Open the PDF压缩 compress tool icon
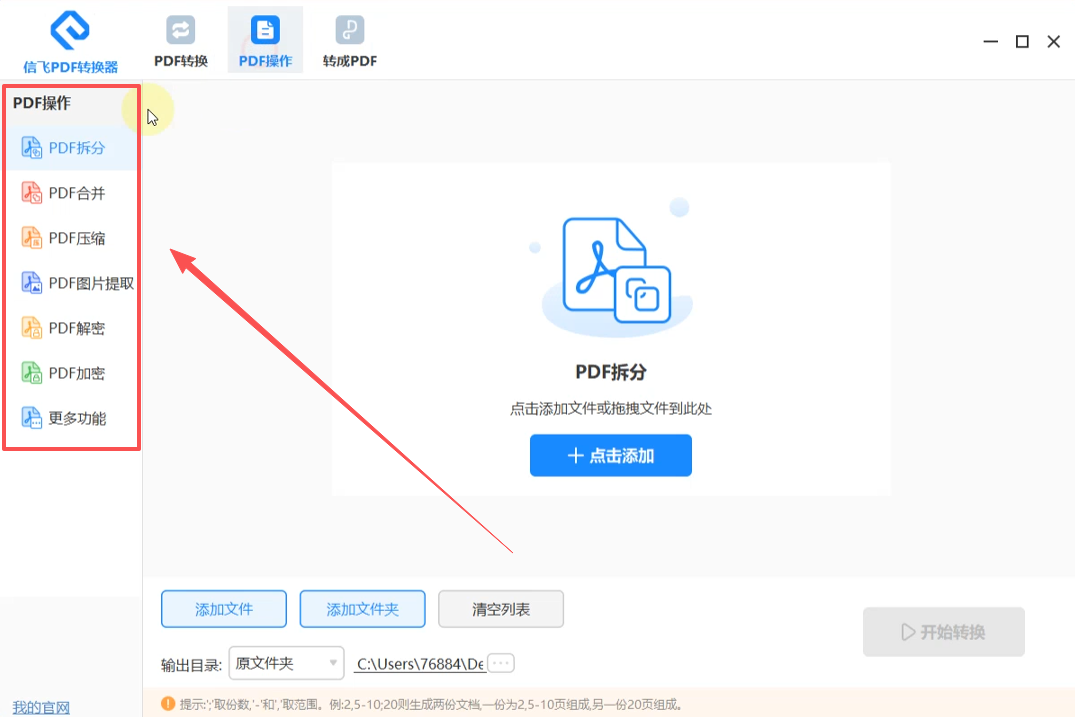 [32, 238]
